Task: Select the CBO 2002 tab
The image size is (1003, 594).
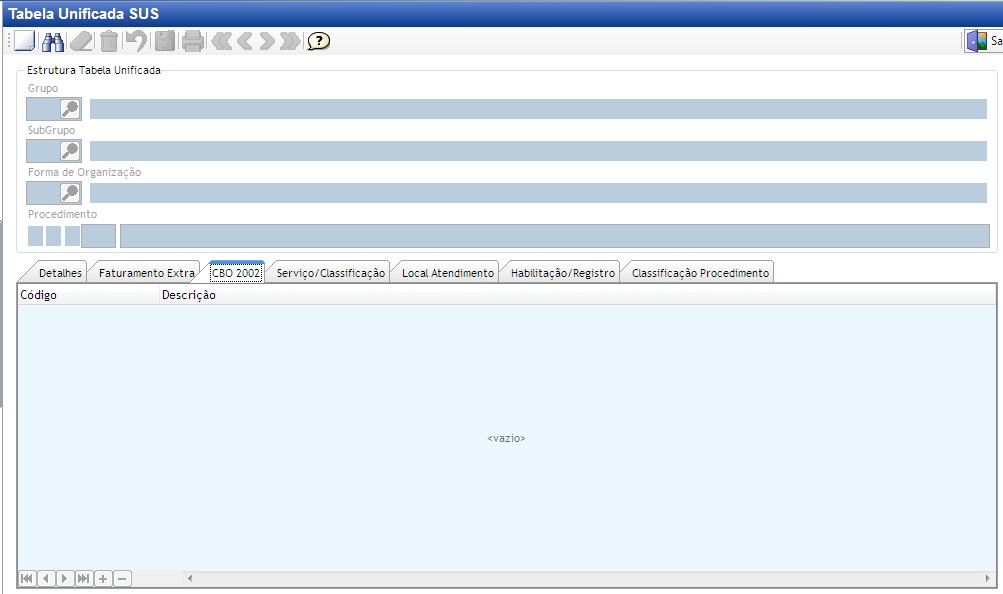Action: [x=236, y=272]
